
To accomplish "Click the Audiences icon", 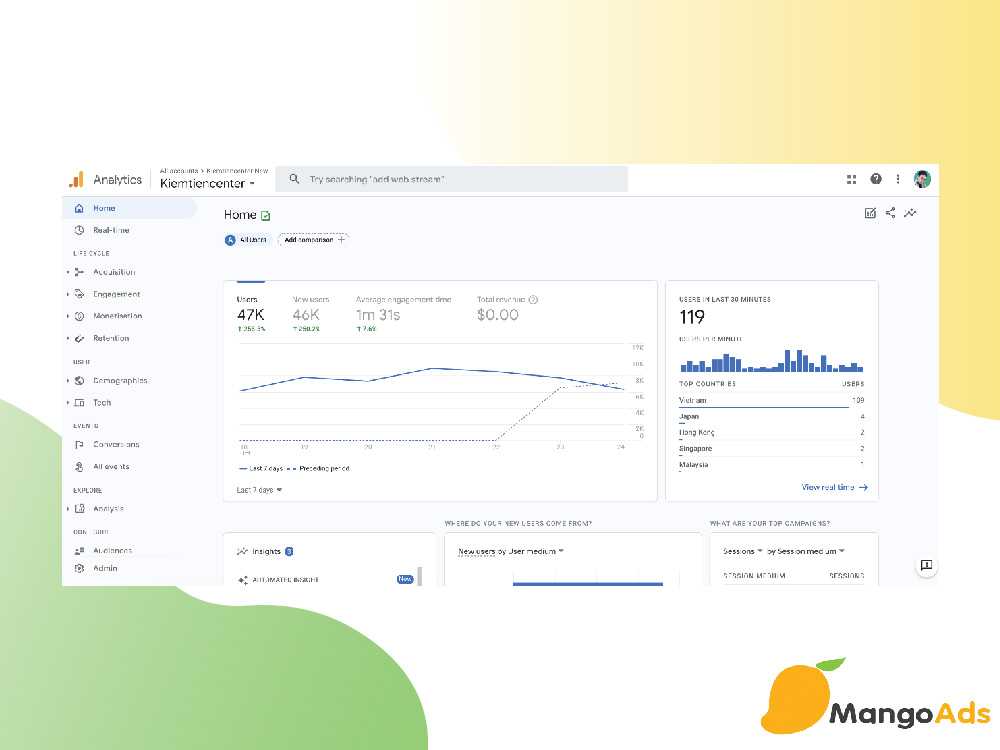I will coord(79,550).
